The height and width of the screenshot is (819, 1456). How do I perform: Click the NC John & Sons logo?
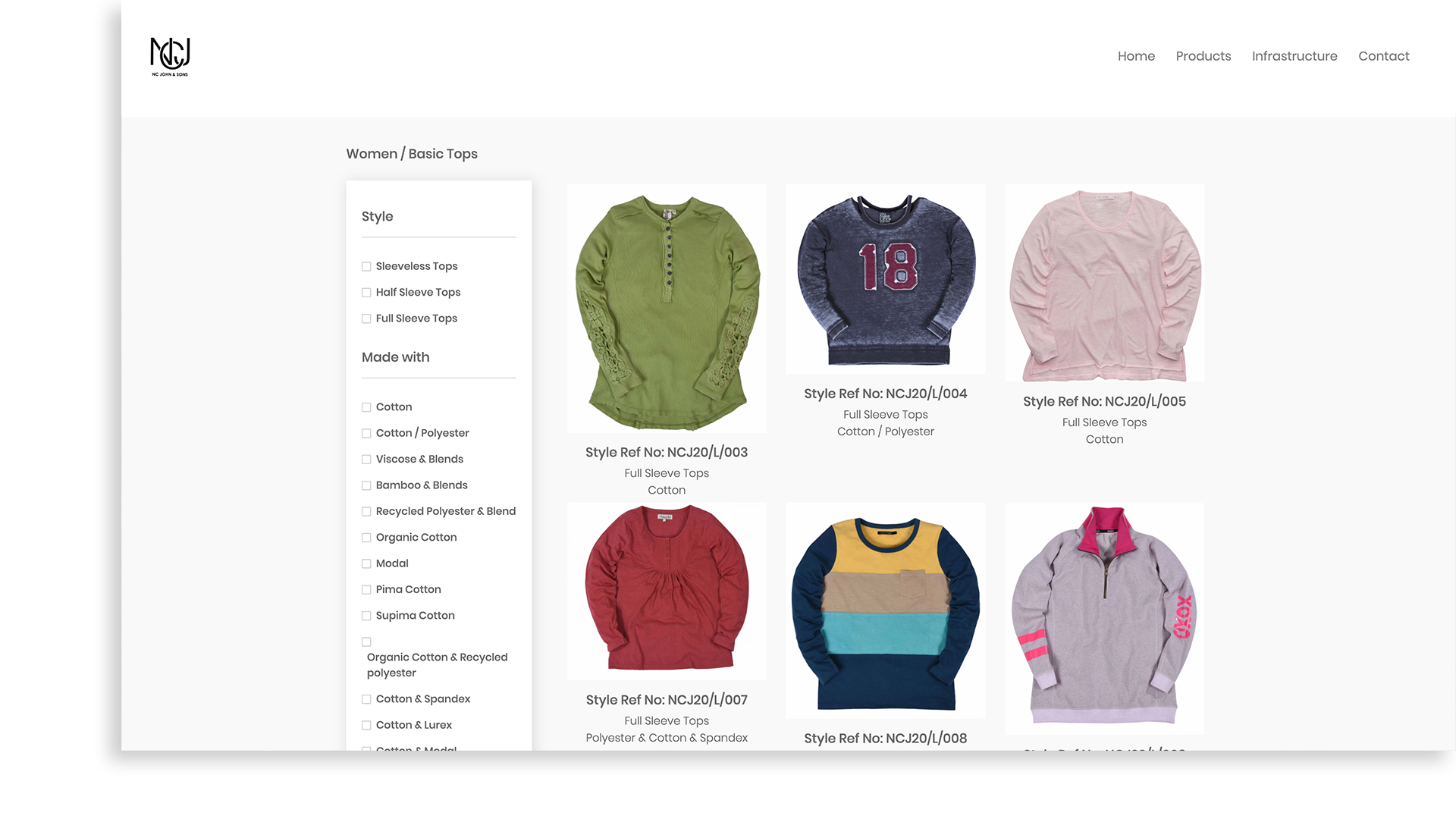[170, 57]
